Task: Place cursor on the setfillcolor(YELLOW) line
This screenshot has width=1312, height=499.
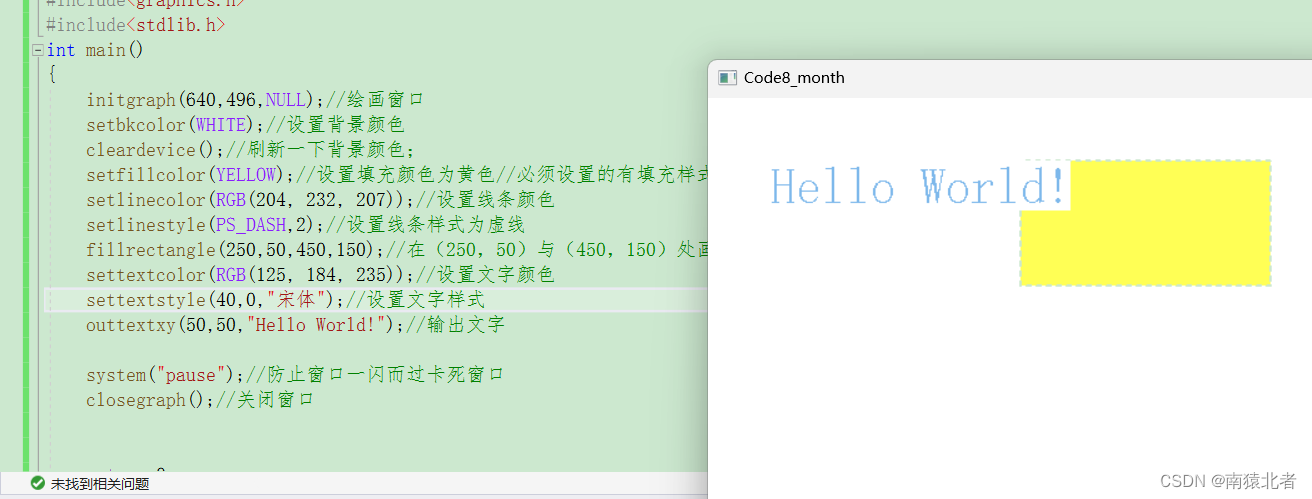Action: tap(397, 175)
